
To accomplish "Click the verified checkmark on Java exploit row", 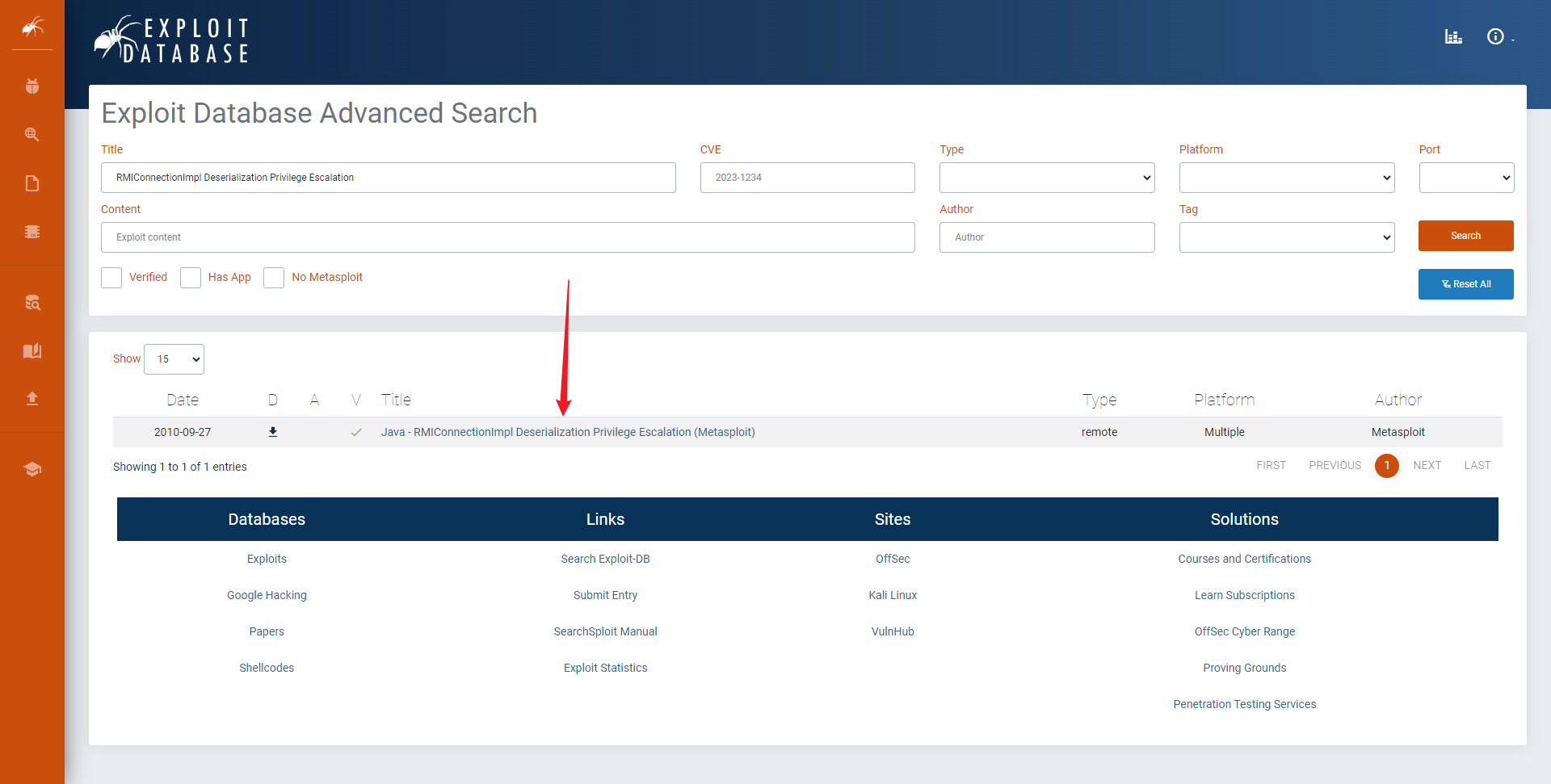I will point(356,432).
